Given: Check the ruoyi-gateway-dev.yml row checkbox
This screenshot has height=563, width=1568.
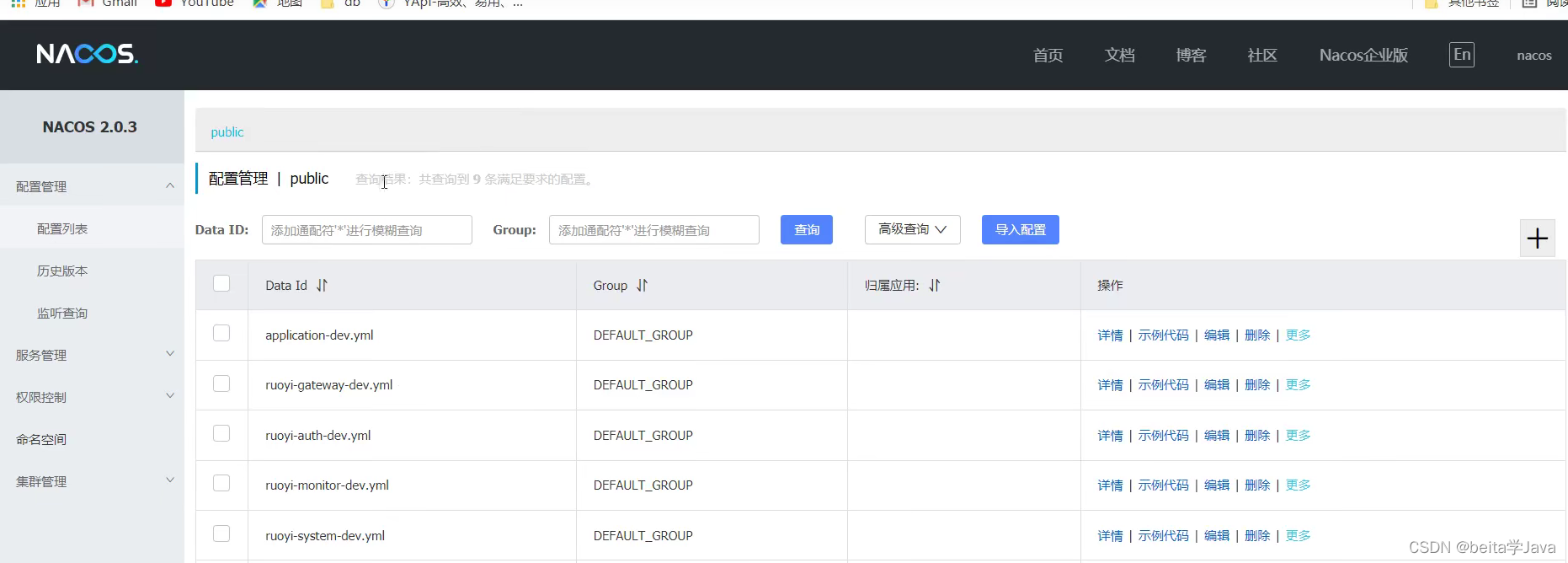Looking at the screenshot, I should (x=221, y=383).
